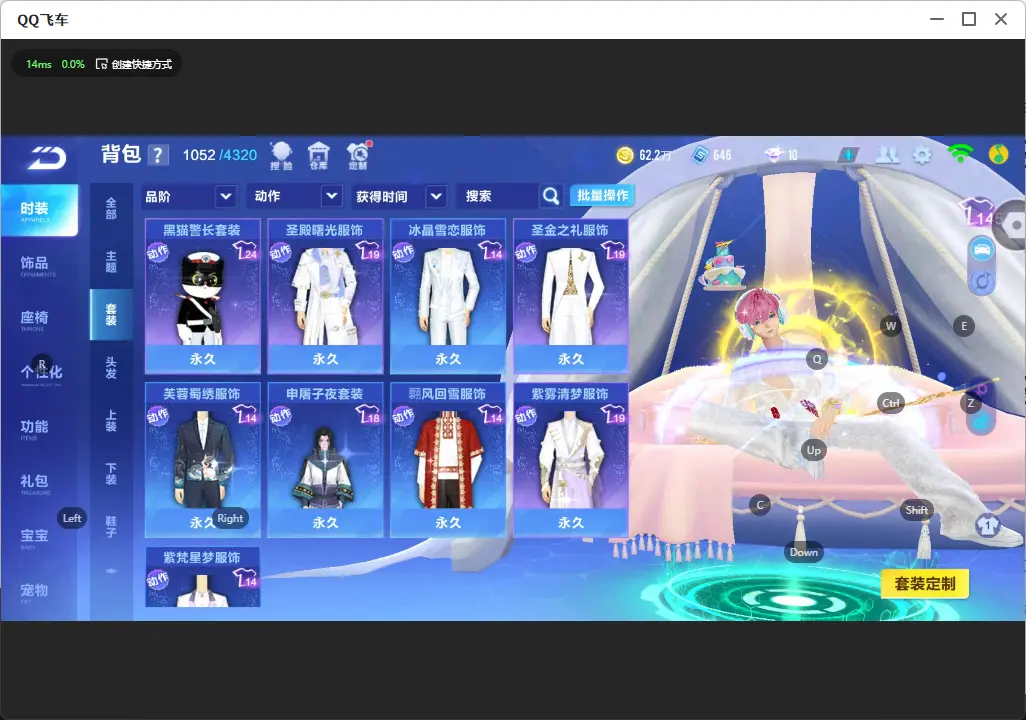Click the 动作 badge on 黑猫警长套装
This screenshot has width=1026, height=720.
point(157,252)
